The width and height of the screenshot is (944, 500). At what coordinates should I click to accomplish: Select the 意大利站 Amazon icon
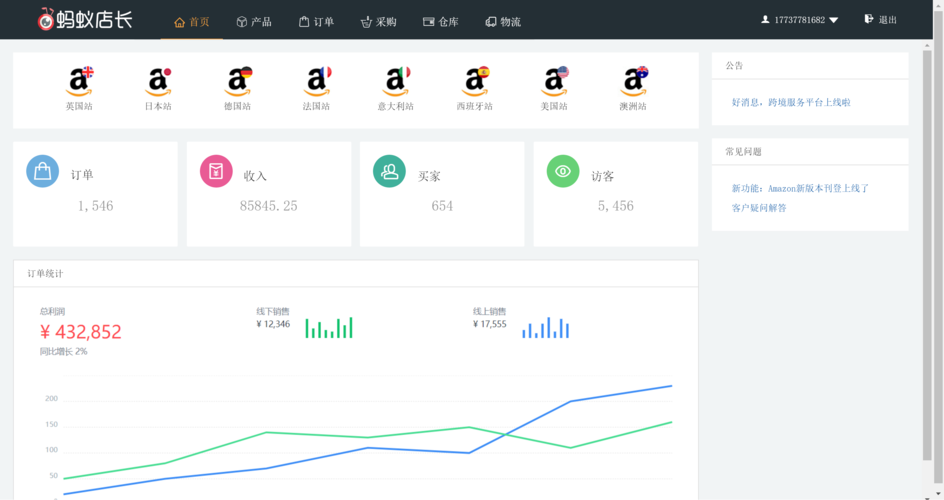(x=396, y=81)
